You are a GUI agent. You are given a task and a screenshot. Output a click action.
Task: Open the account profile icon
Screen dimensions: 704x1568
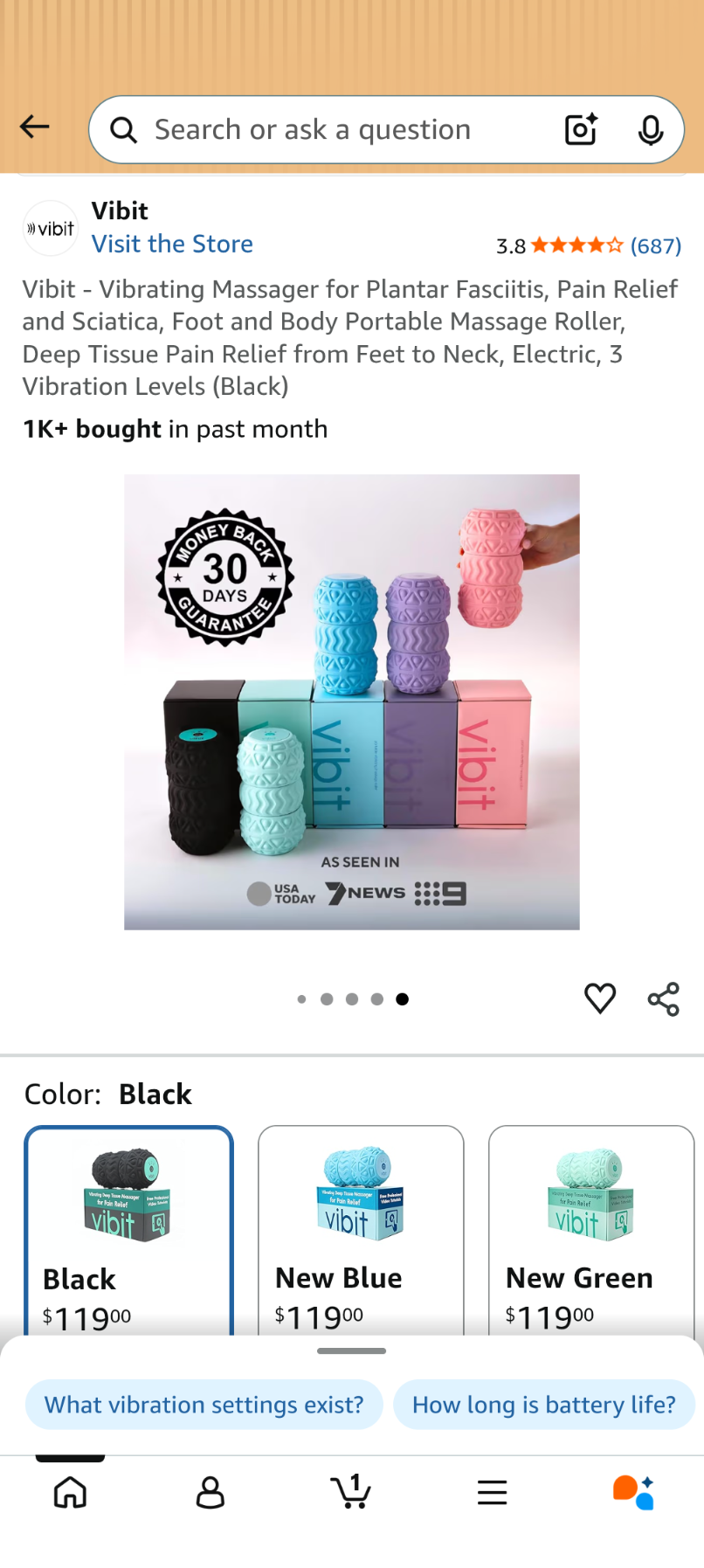click(x=211, y=1492)
